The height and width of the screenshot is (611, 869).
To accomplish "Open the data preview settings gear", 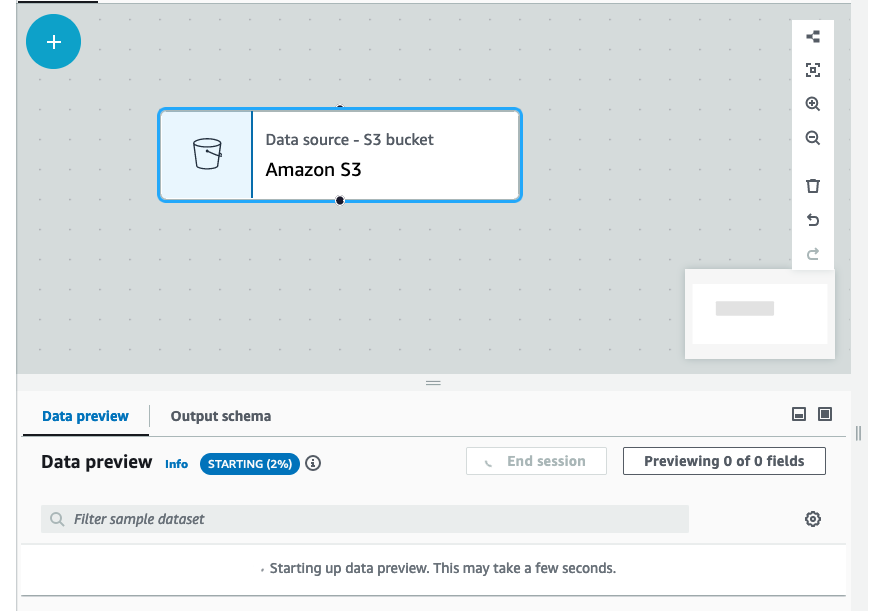I will pyautogui.click(x=812, y=518).
